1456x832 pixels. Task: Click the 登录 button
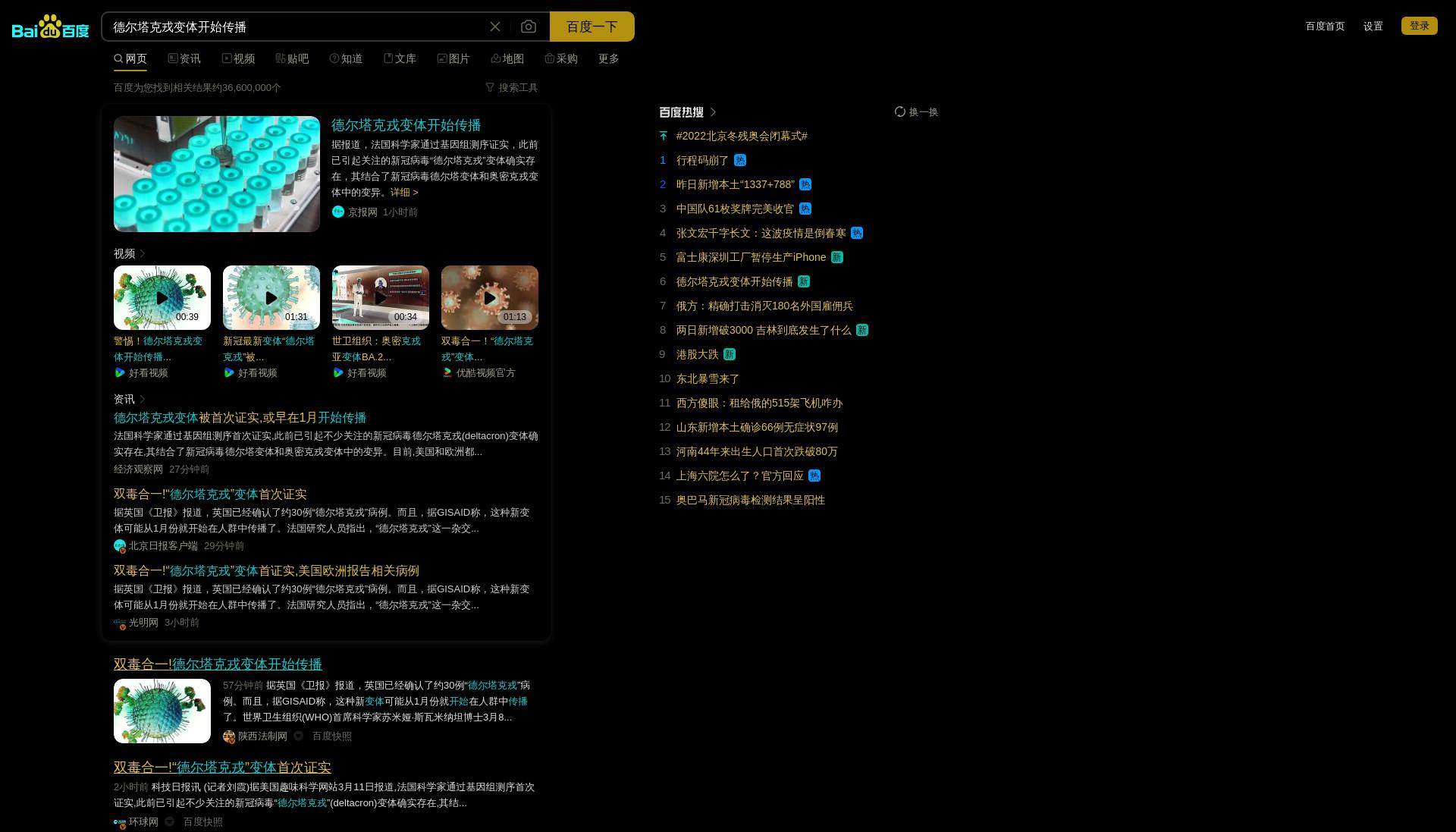point(1419,26)
